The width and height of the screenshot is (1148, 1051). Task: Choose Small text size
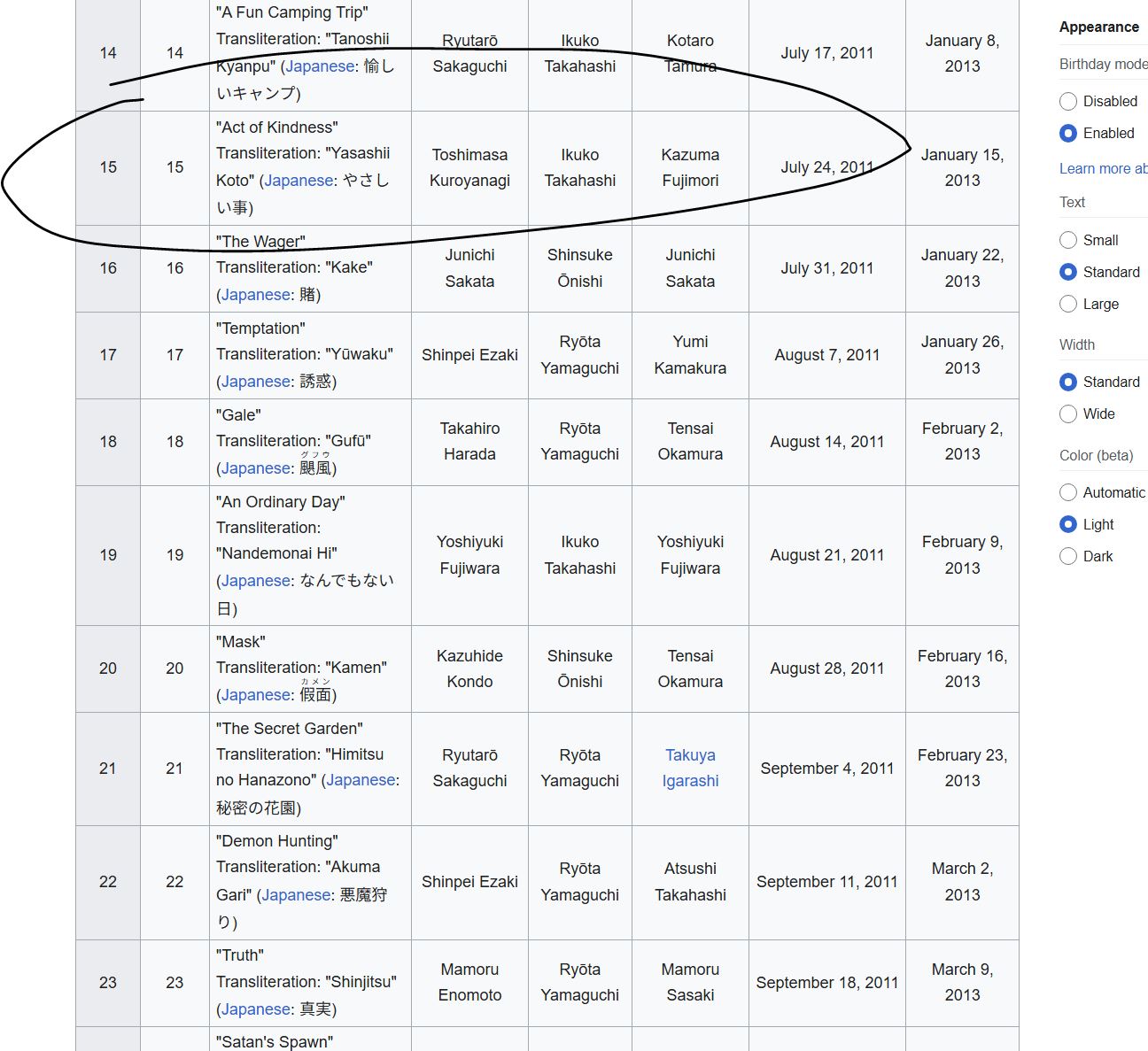1068,240
